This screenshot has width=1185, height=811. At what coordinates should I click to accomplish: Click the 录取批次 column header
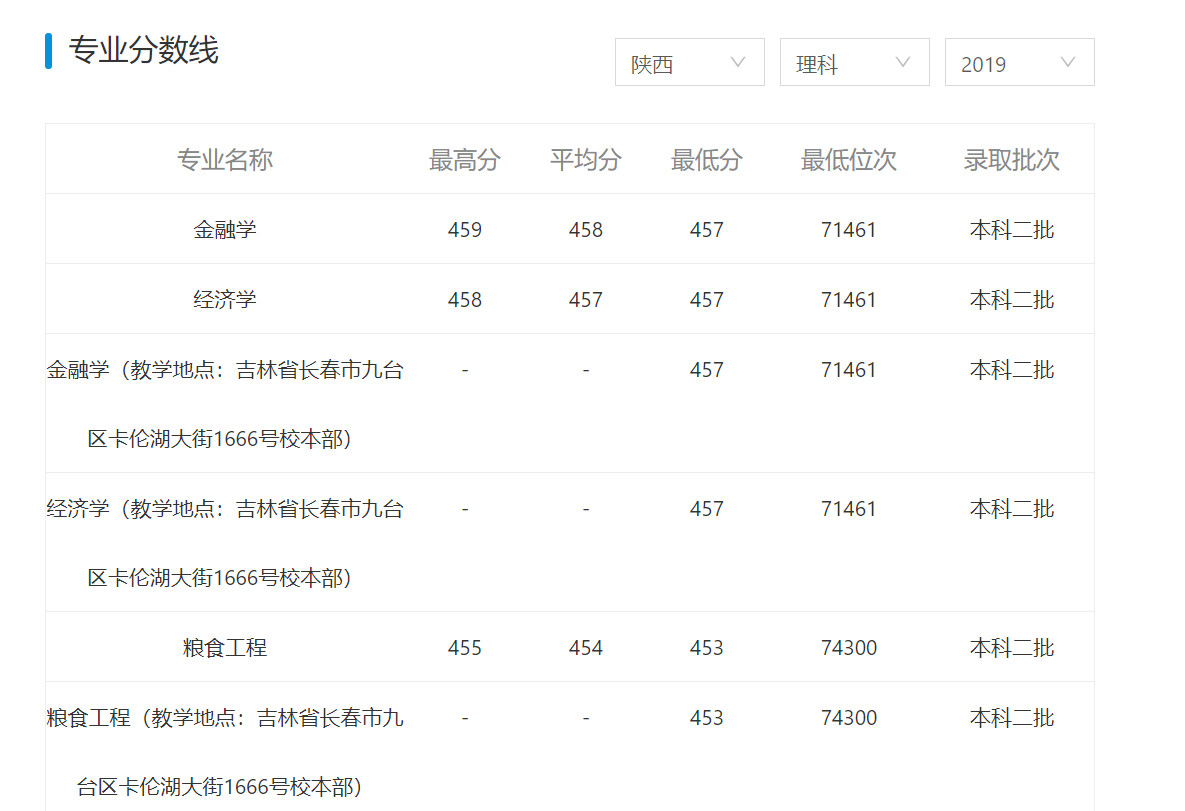tap(1010, 158)
